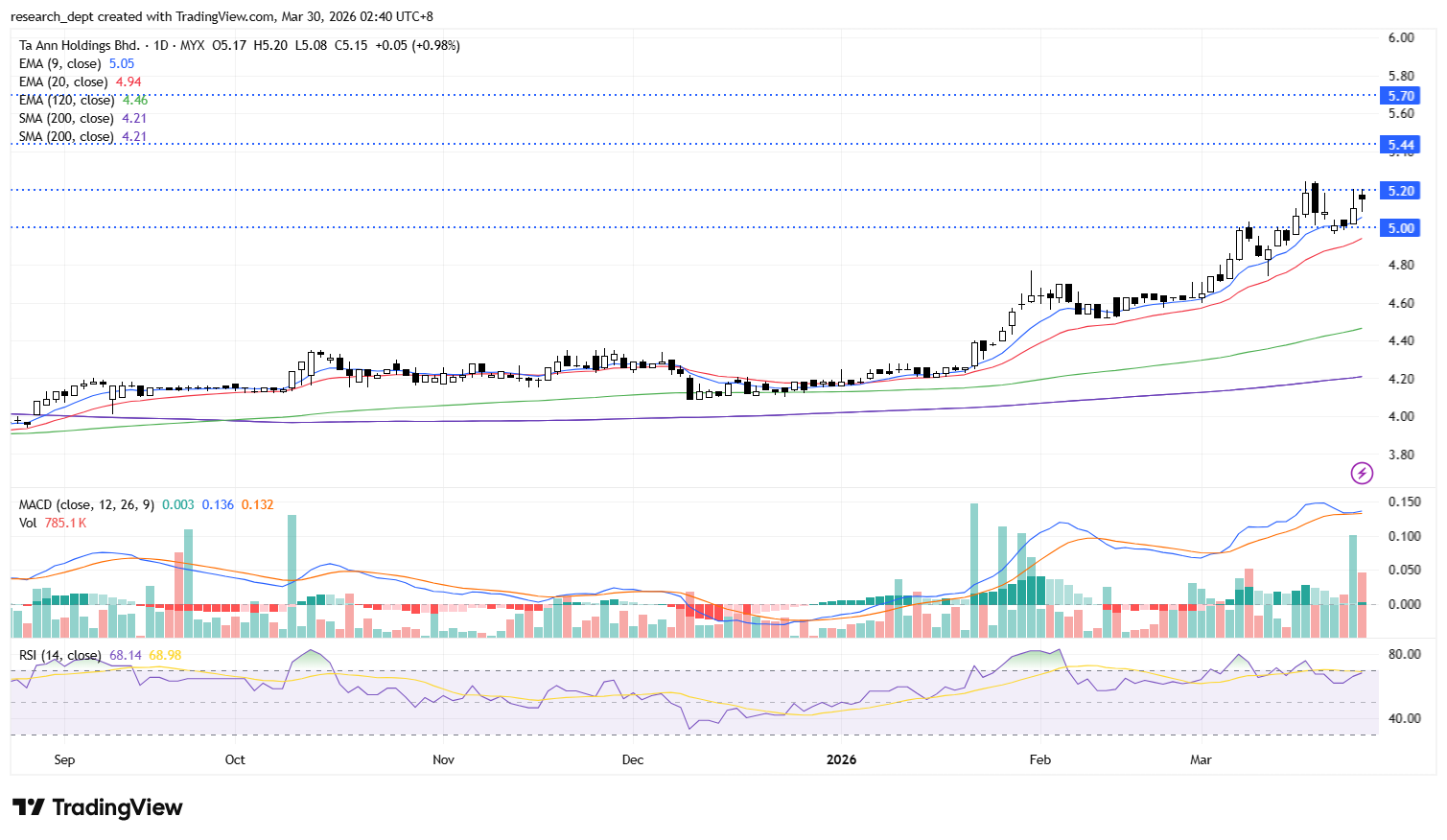Select the RSI (14, close) indicator label
The height and width of the screenshot is (840, 1447).
(59, 656)
